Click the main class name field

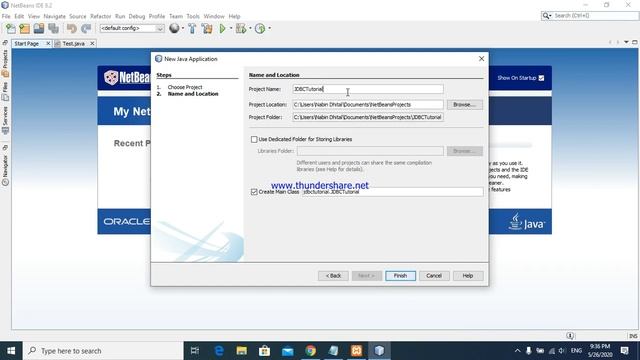pos(392,192)
